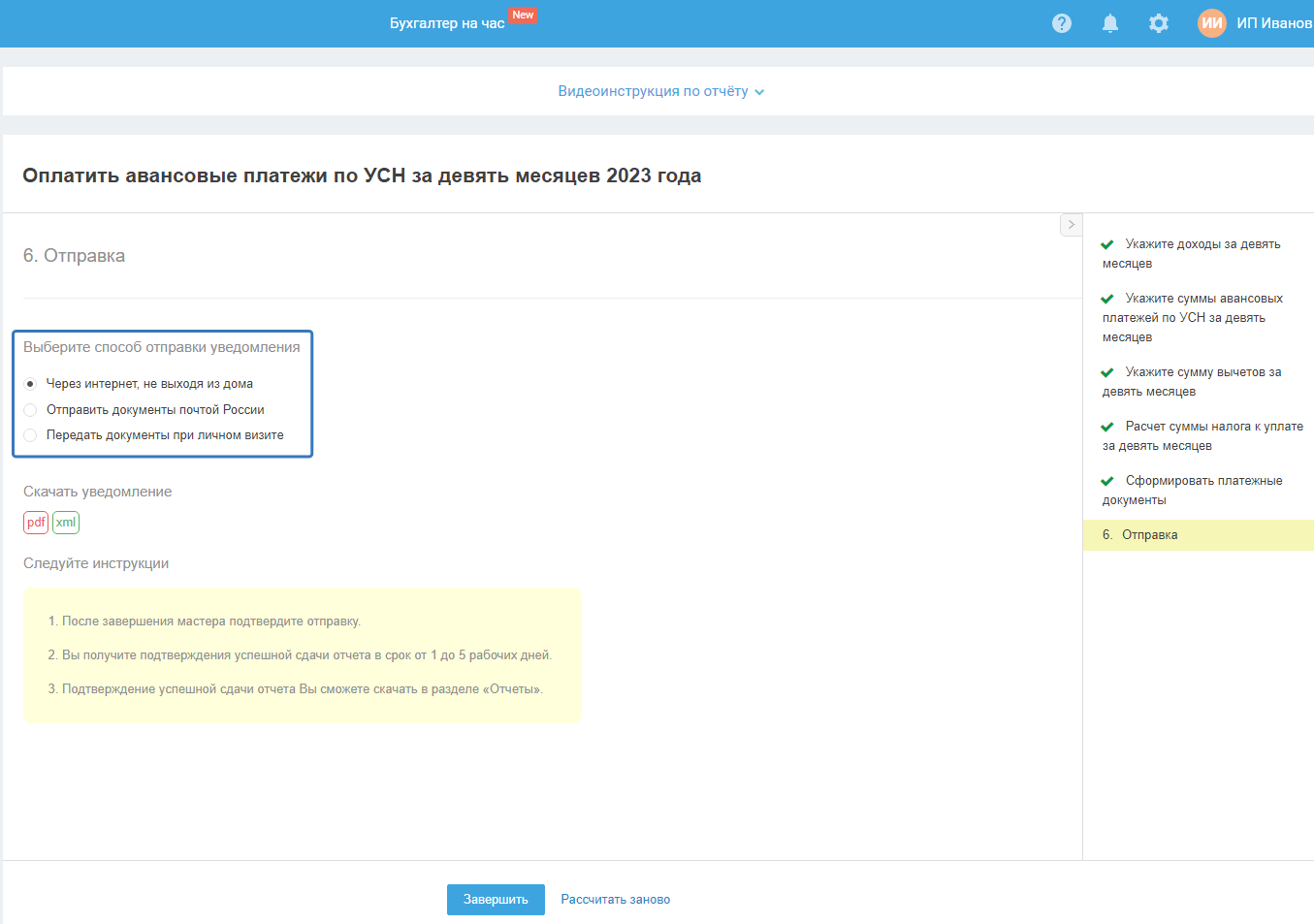
Task: Download the notification as xml
Action: [x=66, y=523]
